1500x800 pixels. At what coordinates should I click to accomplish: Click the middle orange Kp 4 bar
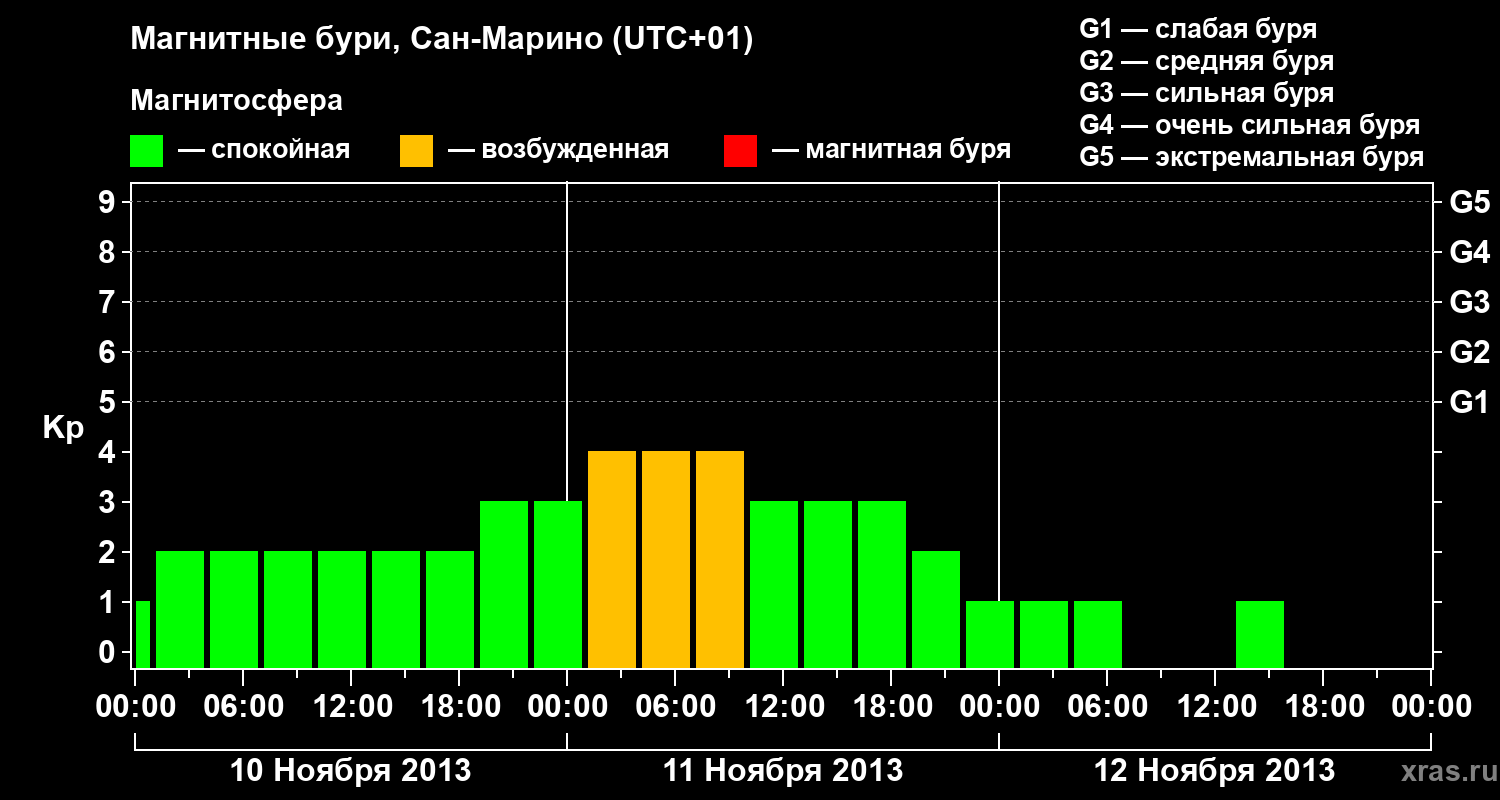[666, 559]
